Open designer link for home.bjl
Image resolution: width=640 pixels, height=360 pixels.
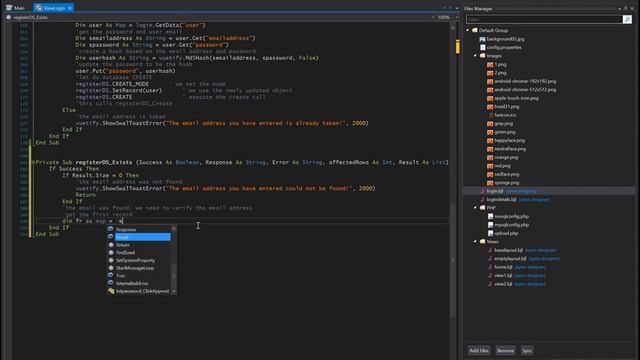(530, 267)
